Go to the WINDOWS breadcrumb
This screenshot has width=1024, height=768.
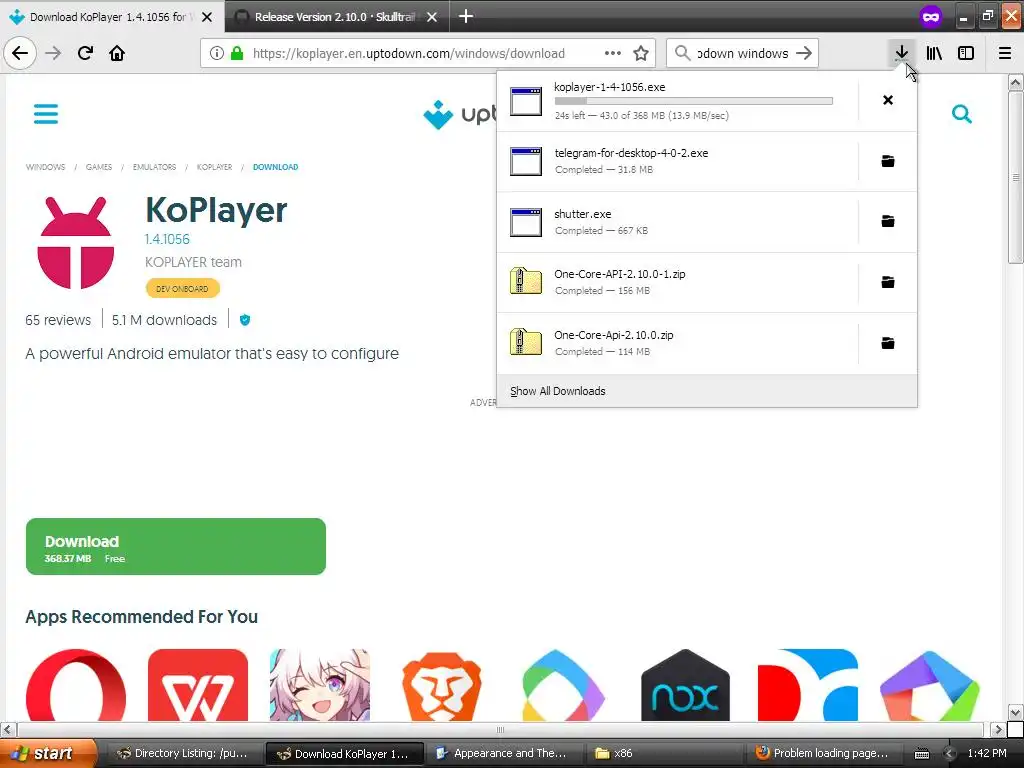coord(45,167)
